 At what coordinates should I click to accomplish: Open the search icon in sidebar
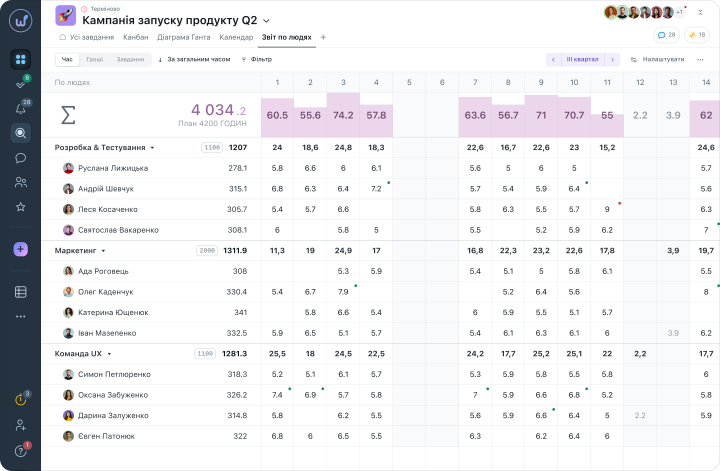pos(21,133)
